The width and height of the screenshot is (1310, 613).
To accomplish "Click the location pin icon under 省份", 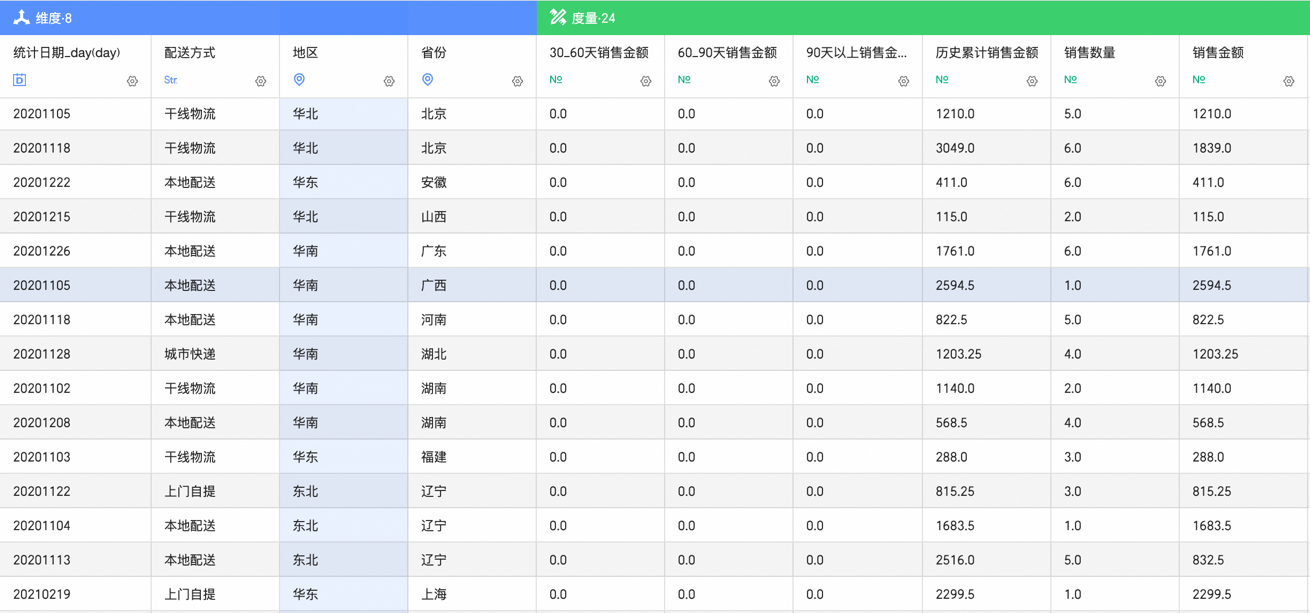I will [427, 80].
